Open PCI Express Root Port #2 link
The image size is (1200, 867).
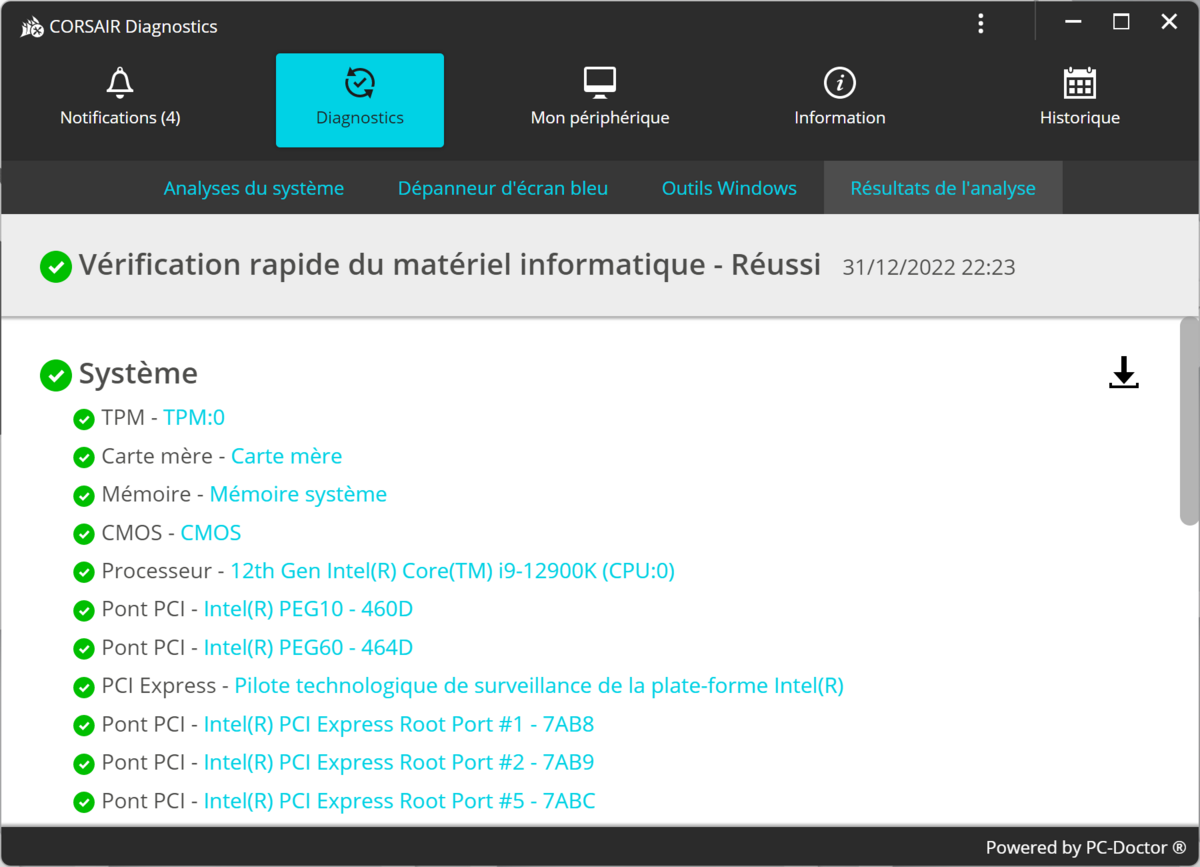coord(399,762)
